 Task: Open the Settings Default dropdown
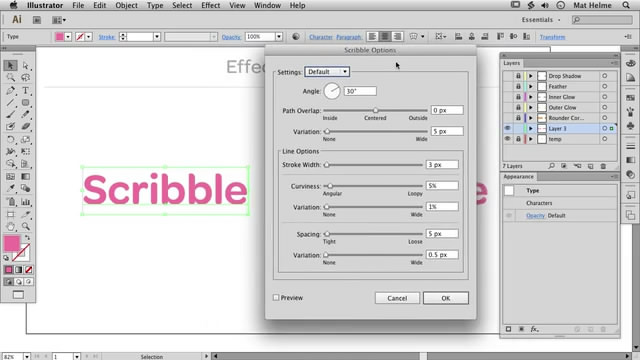pyautogui.click(x=327, y=72)
